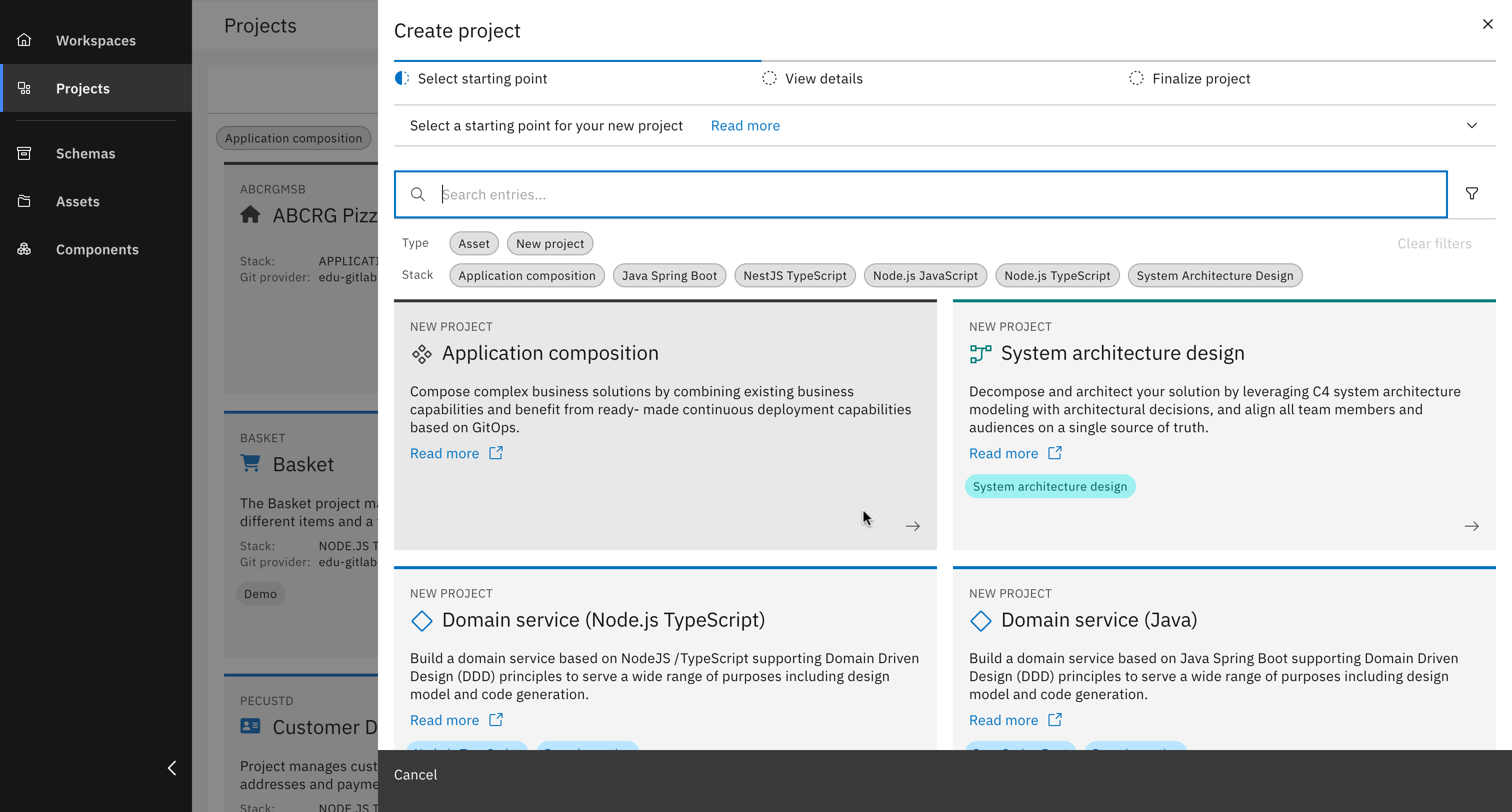Expand the starting point description chevron
The width and height of the screenshot is (1512, 812).
1471,125
